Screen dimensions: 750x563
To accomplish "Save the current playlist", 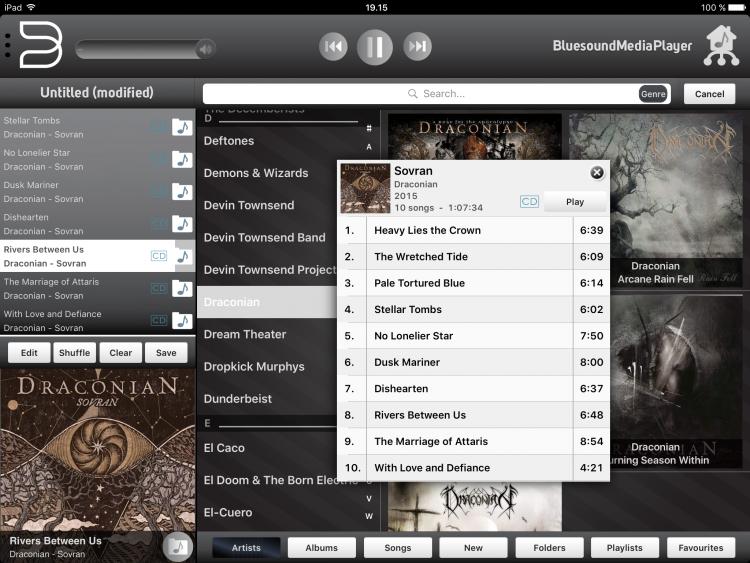I will click(x=166, y=353).
